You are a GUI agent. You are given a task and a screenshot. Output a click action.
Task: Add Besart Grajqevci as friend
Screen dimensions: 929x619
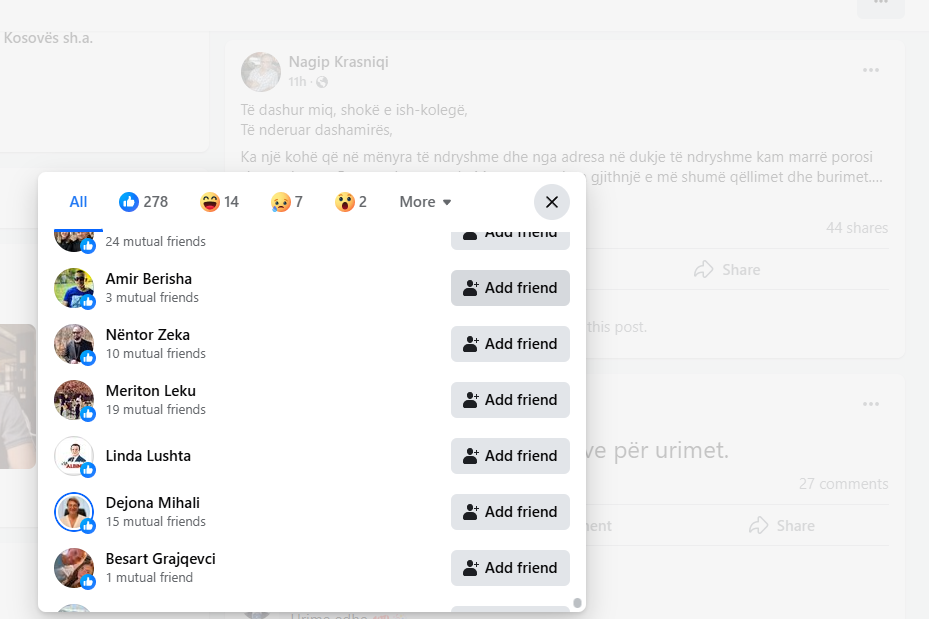click(510, 568)
